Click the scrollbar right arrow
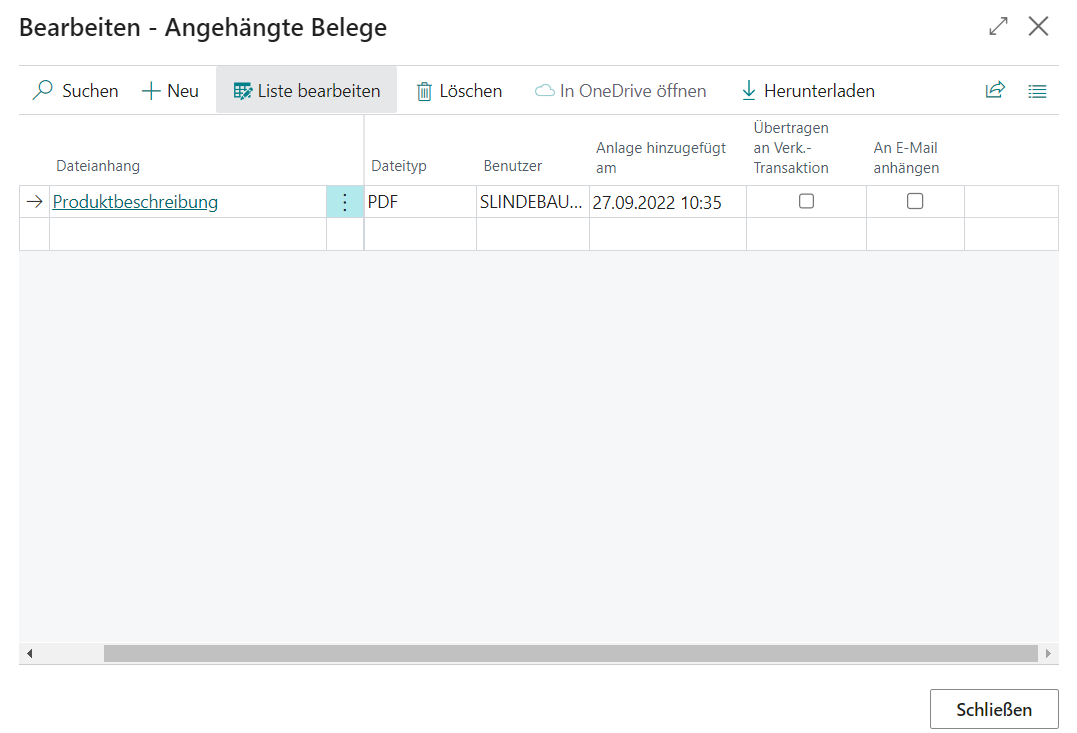Screen dimensions: 1077x733 coord(1048,653)
